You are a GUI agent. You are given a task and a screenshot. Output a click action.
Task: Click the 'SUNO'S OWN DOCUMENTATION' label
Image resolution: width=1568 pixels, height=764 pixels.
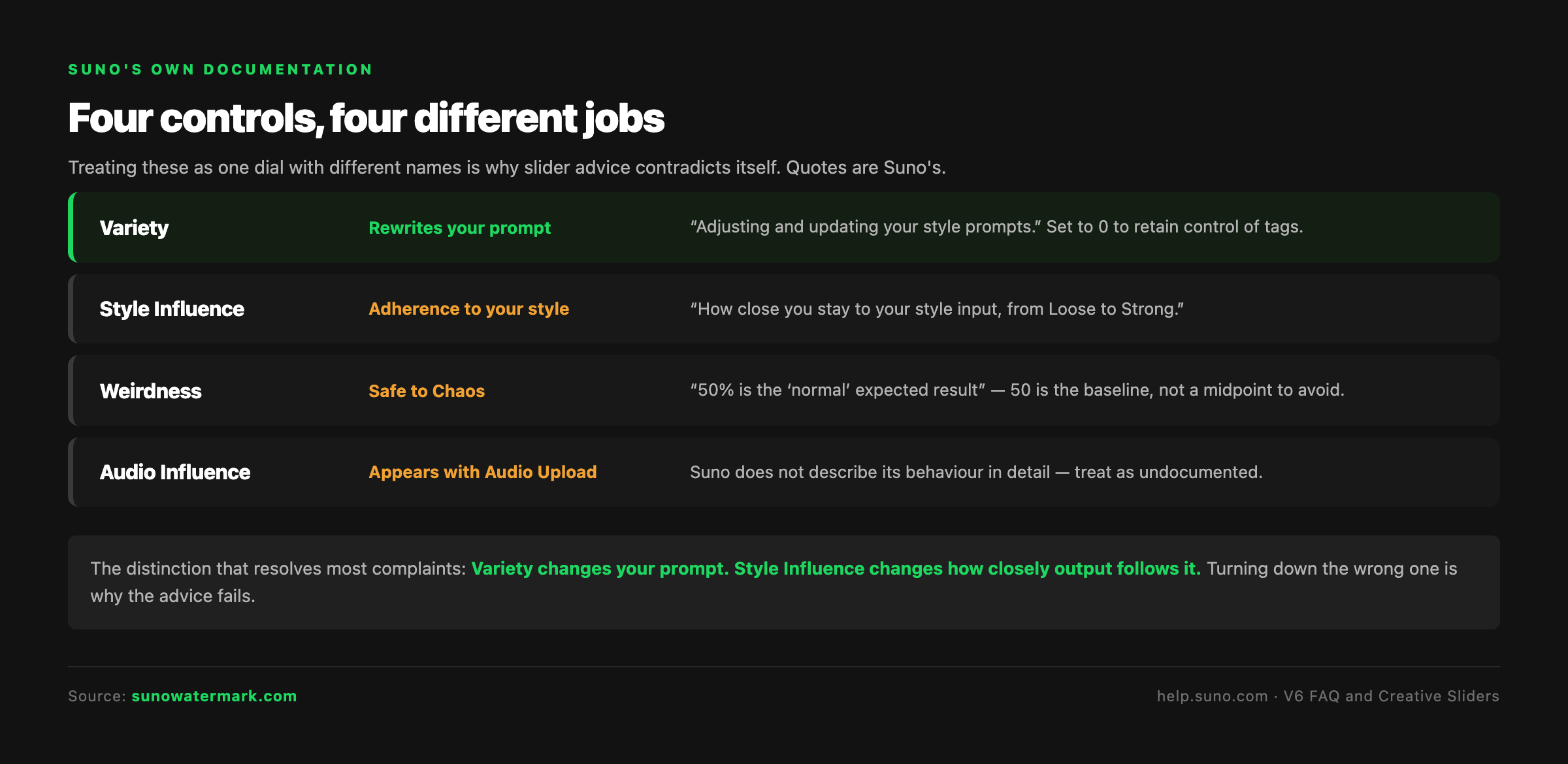point(221,69)
